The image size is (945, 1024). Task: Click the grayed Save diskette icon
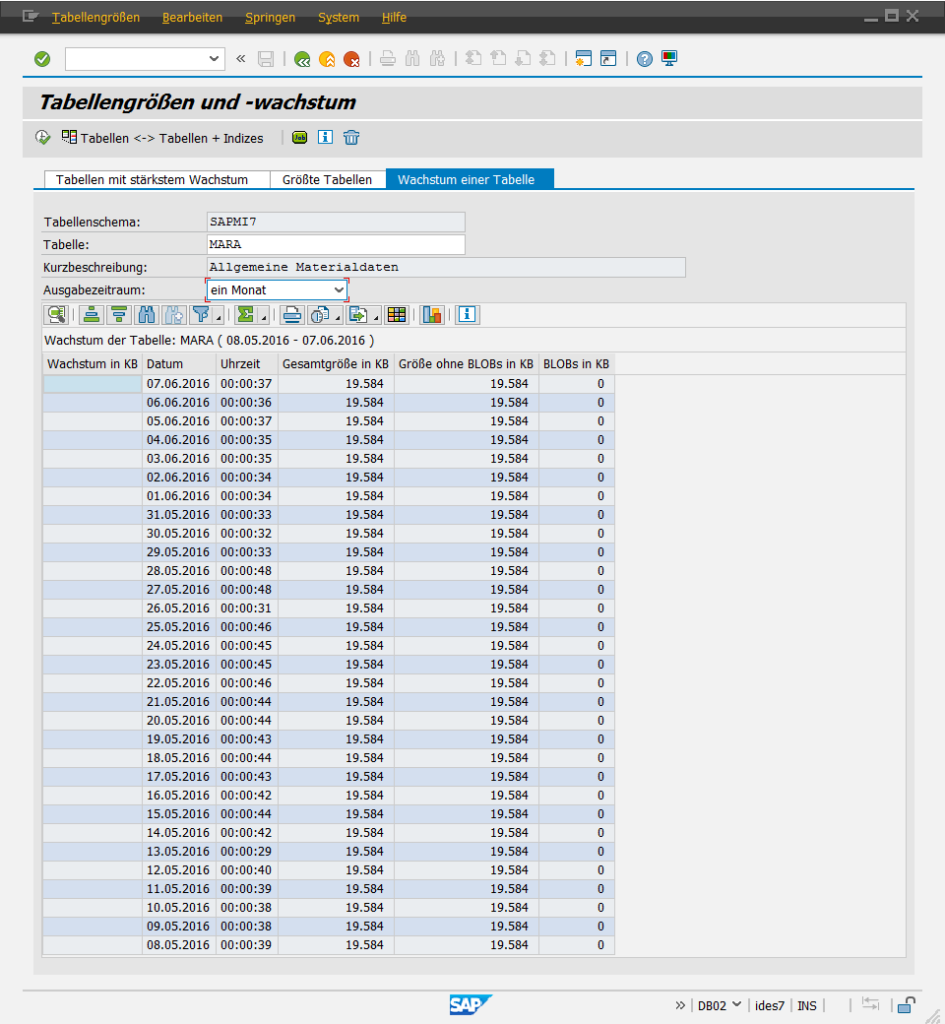tap(266, 59)
